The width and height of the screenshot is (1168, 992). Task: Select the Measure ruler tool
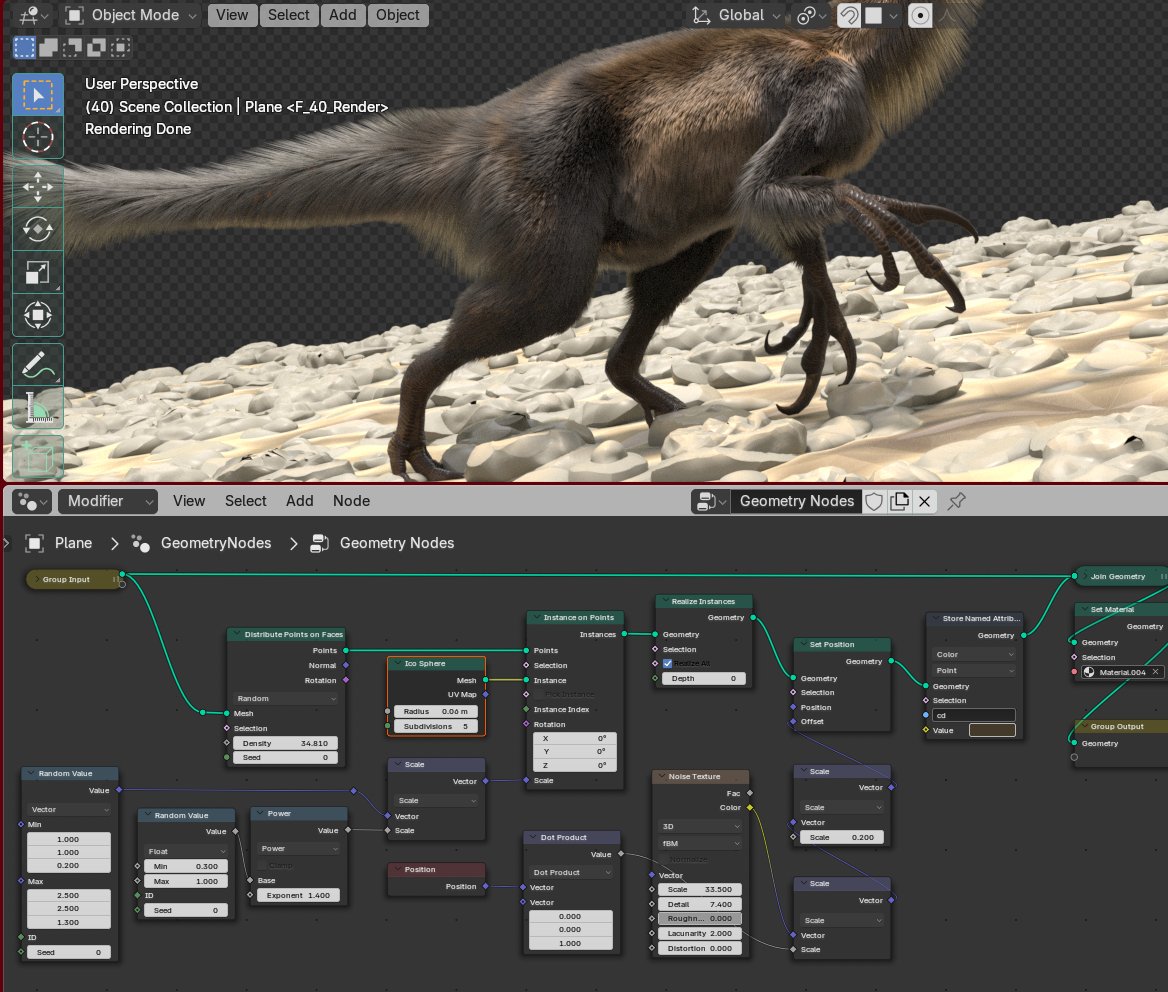pyautogui.click(x=38, y=408)
